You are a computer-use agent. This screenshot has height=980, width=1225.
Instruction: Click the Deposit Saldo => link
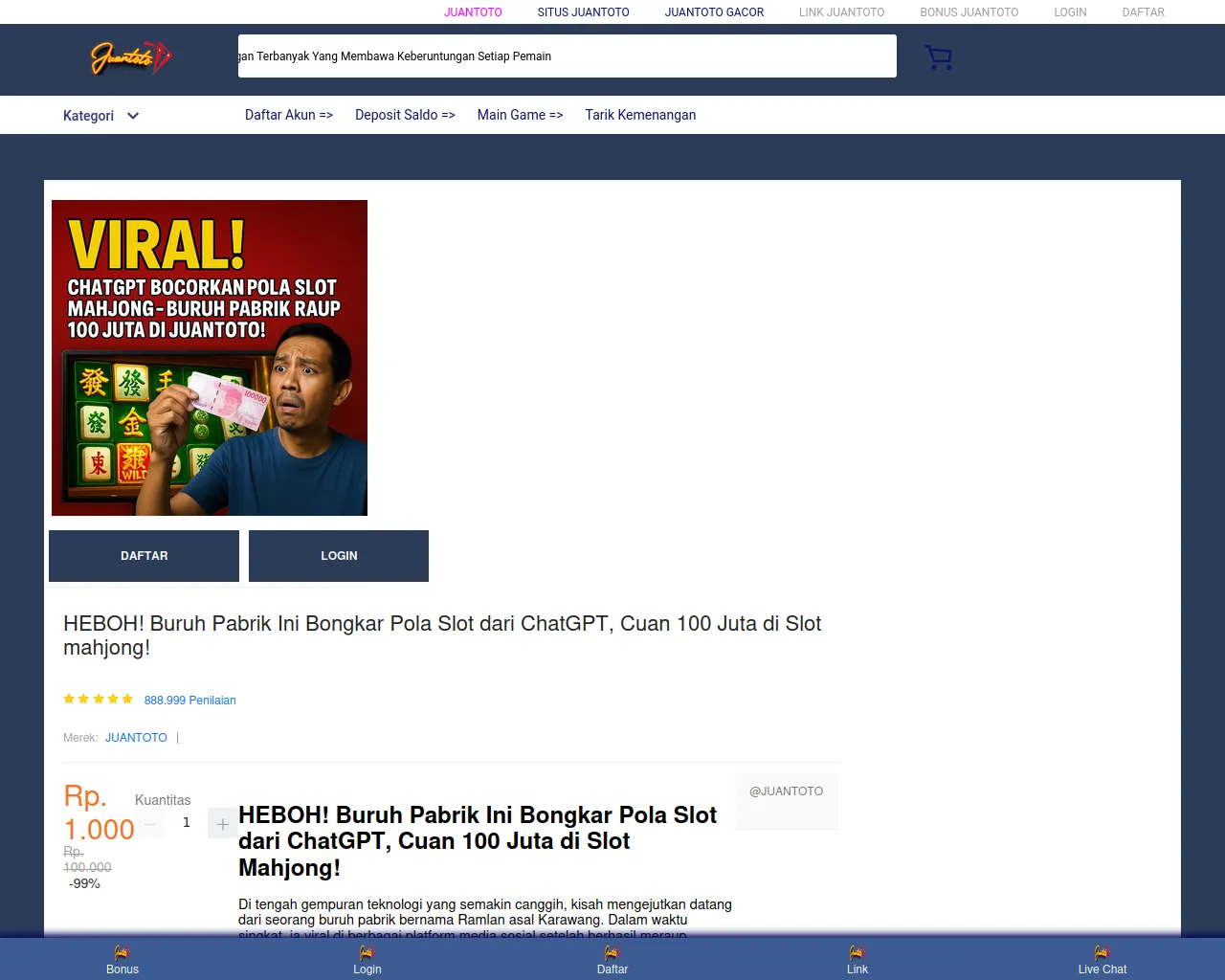click(405, 115)
